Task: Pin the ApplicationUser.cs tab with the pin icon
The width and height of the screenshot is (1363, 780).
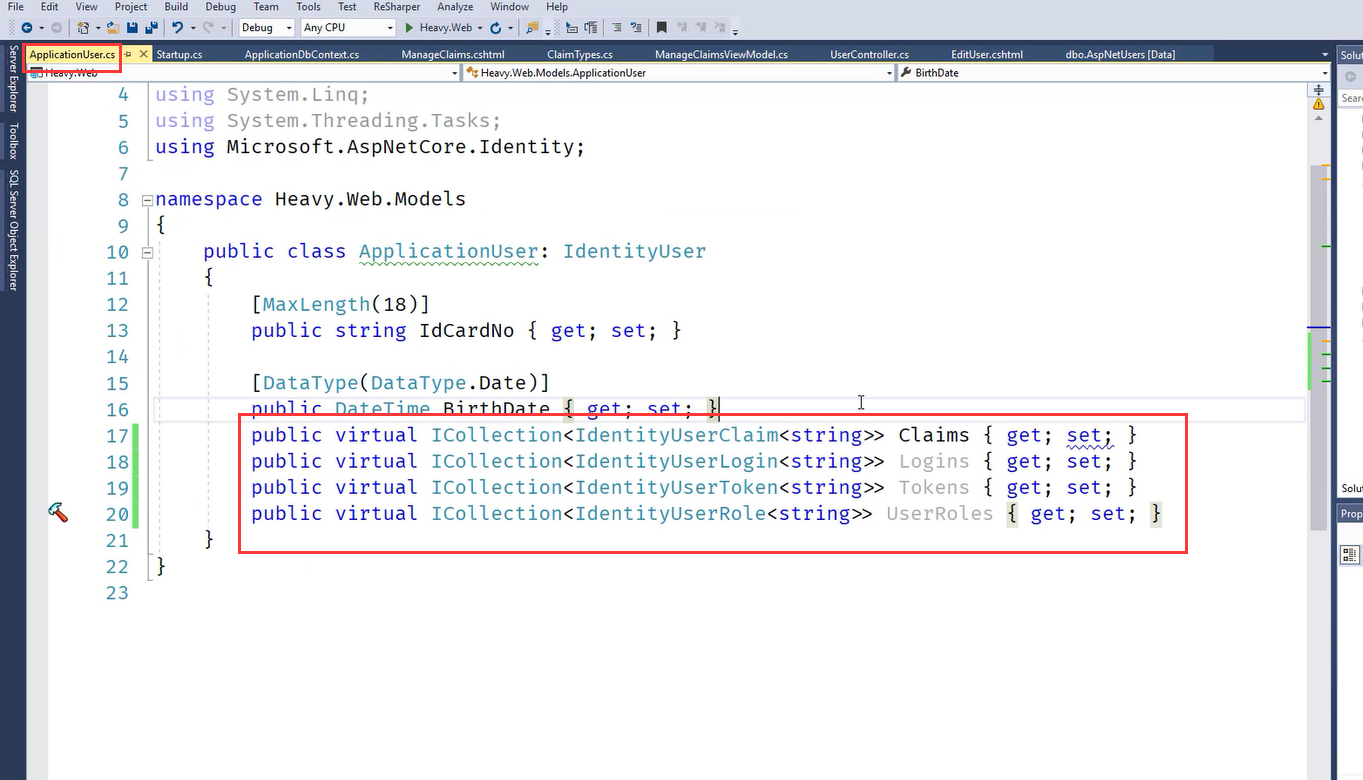Action: point(128,54)
